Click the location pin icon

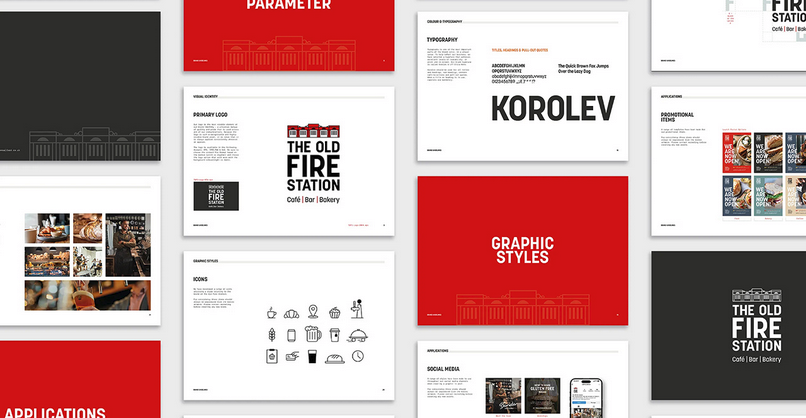(313, 312)
